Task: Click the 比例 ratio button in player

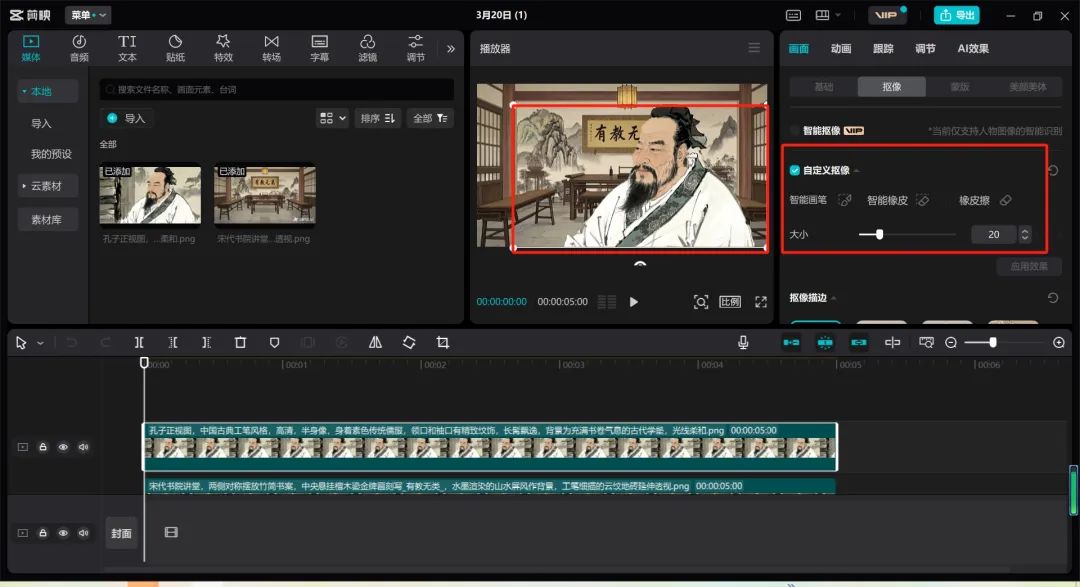Action: tap(730, 302)
